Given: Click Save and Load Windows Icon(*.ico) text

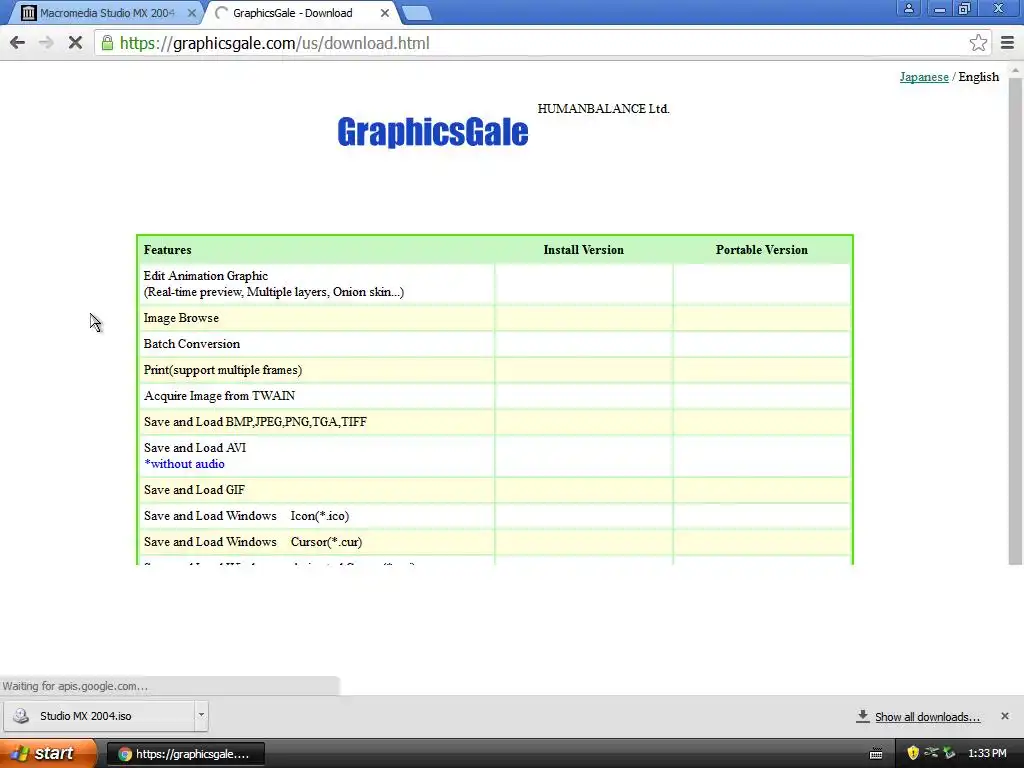Looking at the screenshot, I should 246,516.
